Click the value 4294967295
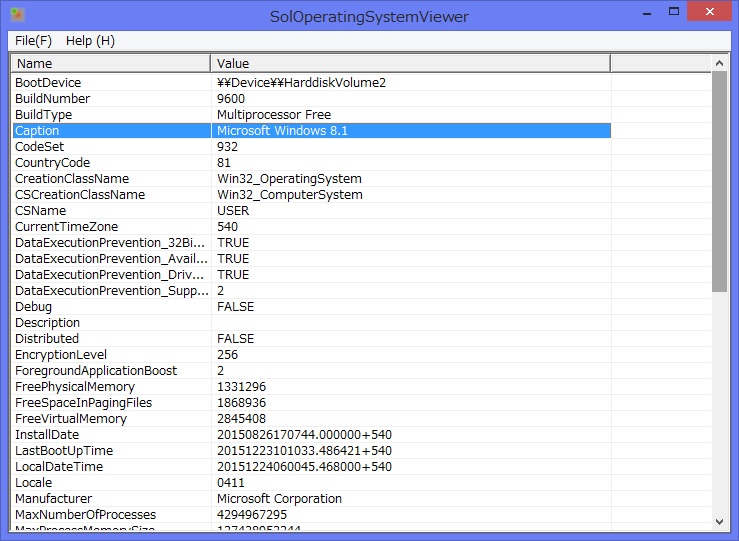The image size is (739, 541). pos(252,515)
